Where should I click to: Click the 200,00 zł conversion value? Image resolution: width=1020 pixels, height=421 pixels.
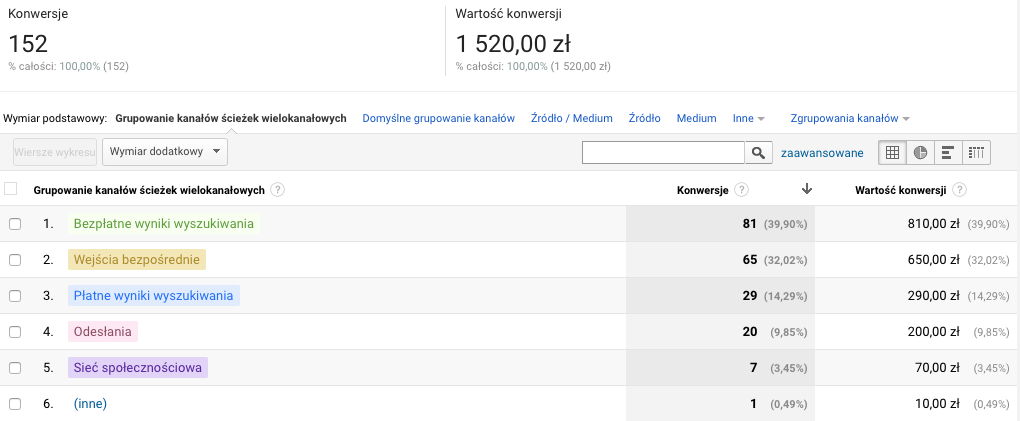coord(933,332)
